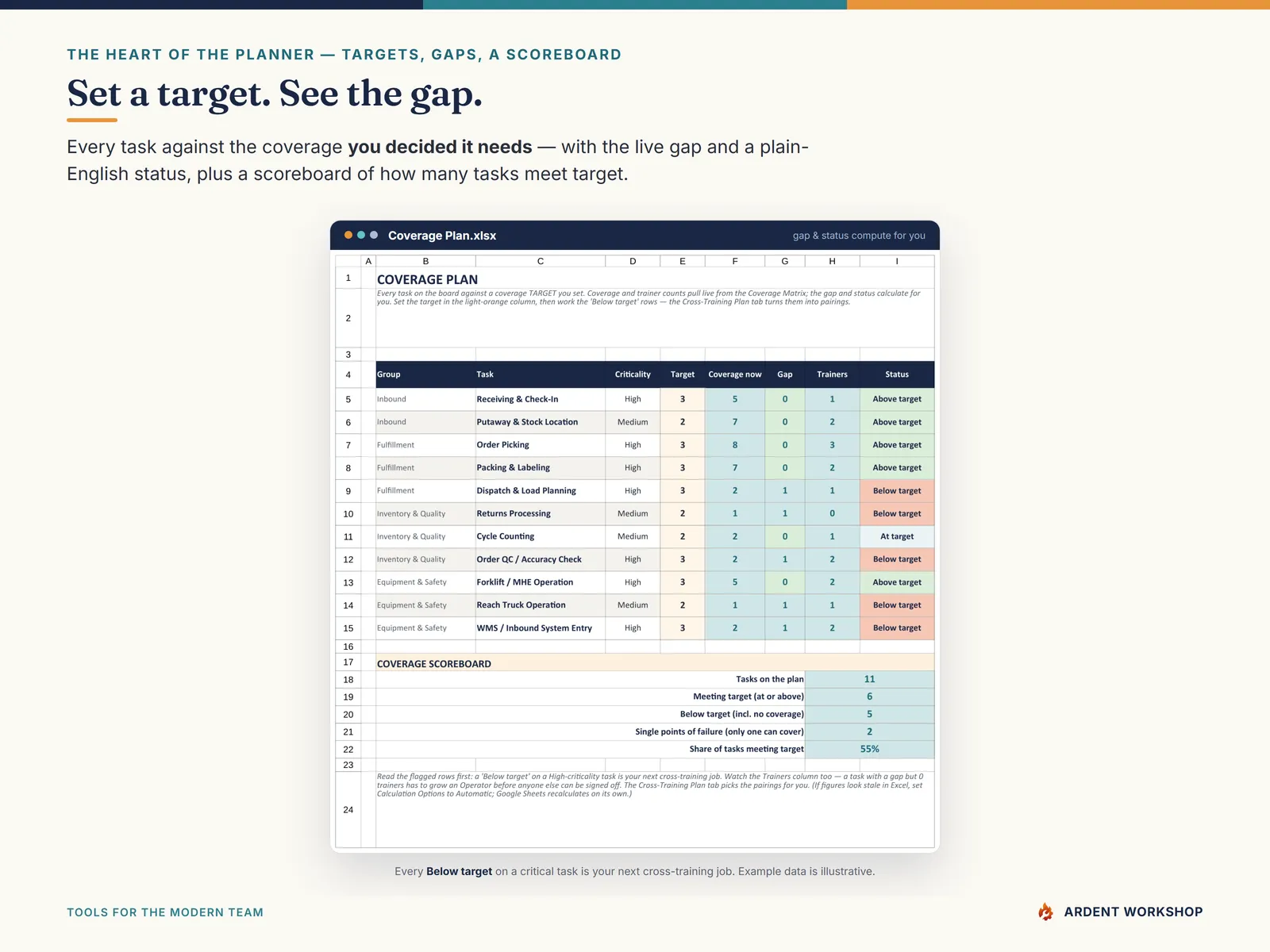Click the Trainers value 0 for Returns Processing
The width and height of the screenshot is (1270, 952).
pyautogui.click(x=832, y=514)
